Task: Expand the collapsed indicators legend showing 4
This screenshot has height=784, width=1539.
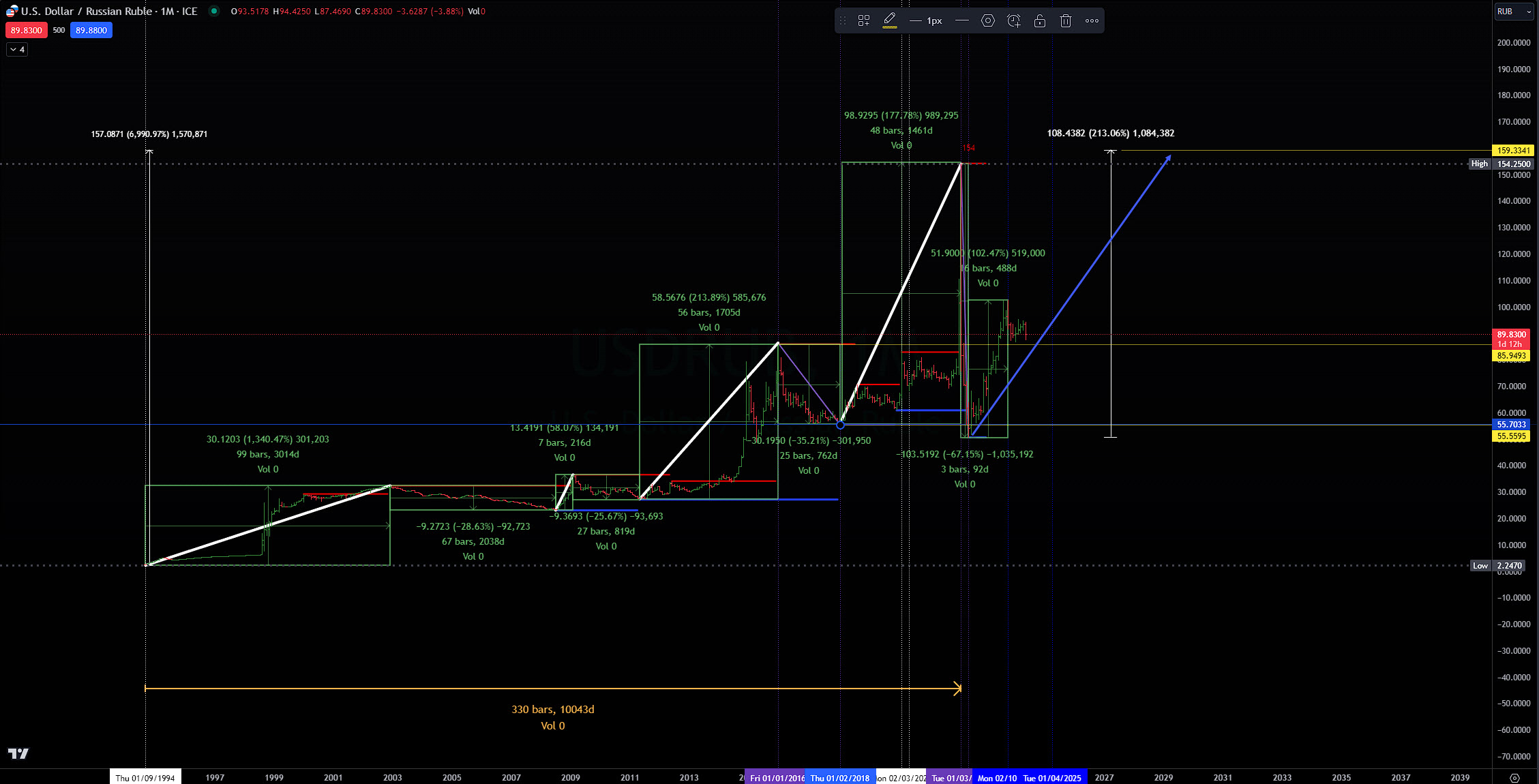Action: [x=17, y=49]
